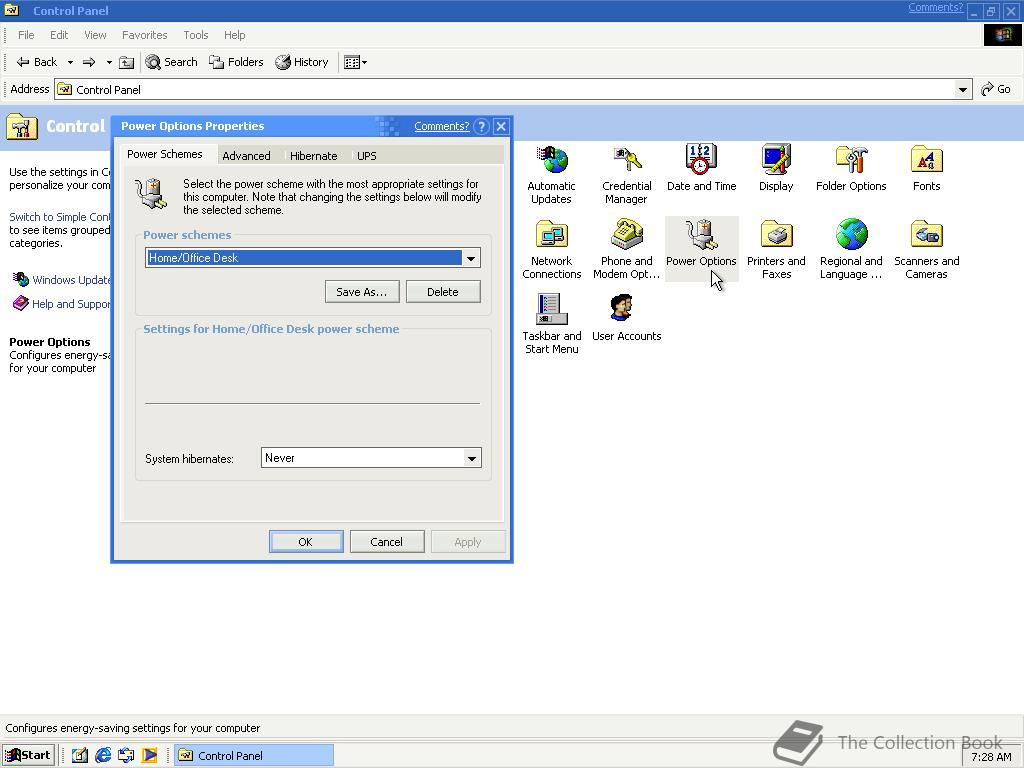The height and width of the screenshot is (768, 1024).
Task: Click the Save As... button
Action: 362,292
